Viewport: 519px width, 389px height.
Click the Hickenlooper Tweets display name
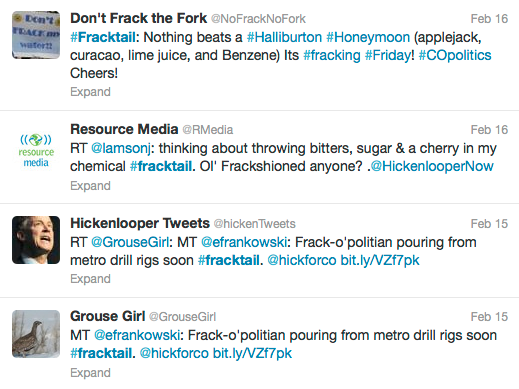coord(140,223)
